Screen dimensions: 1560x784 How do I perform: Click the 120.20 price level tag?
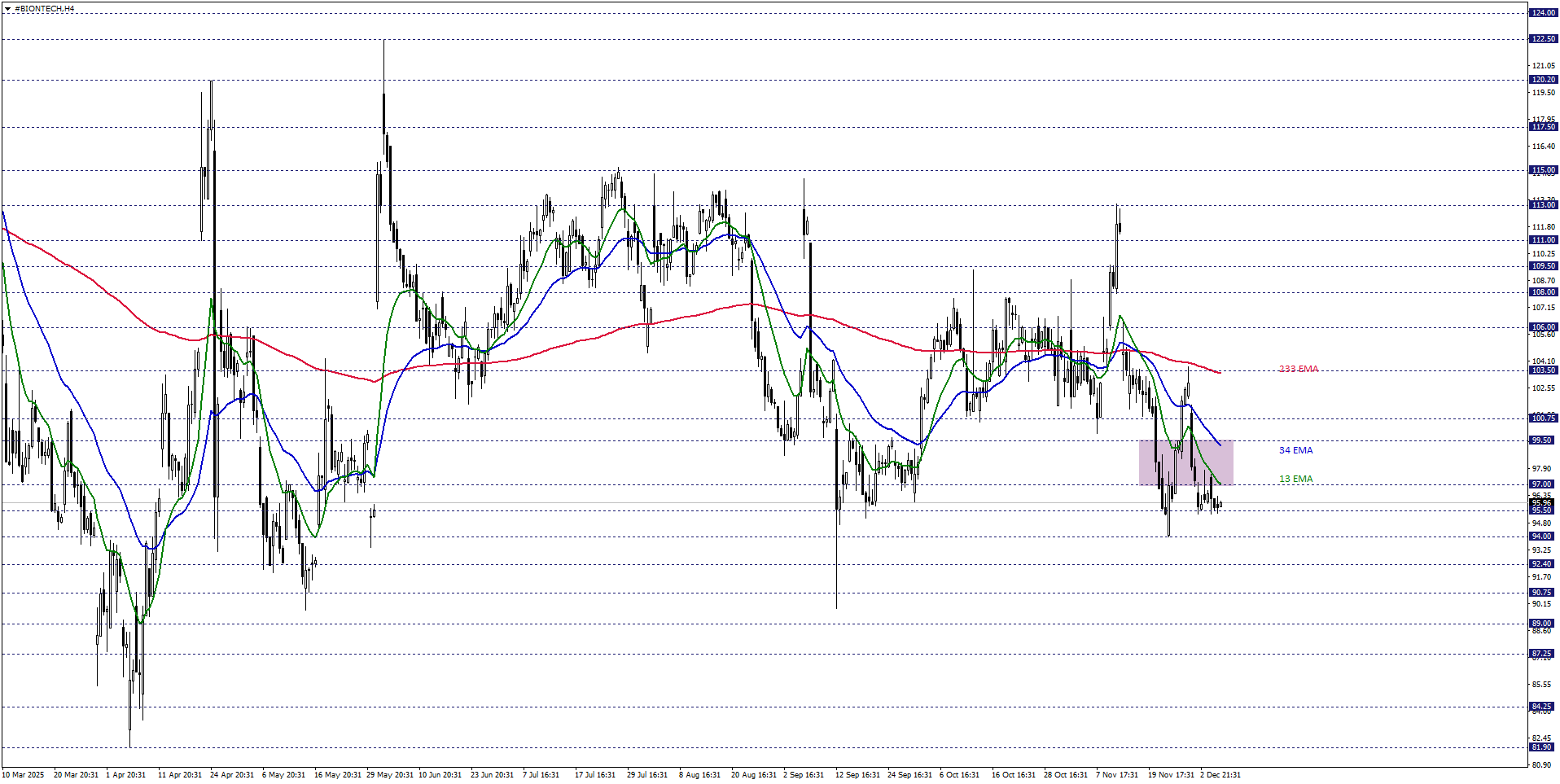coord(1543,80)
